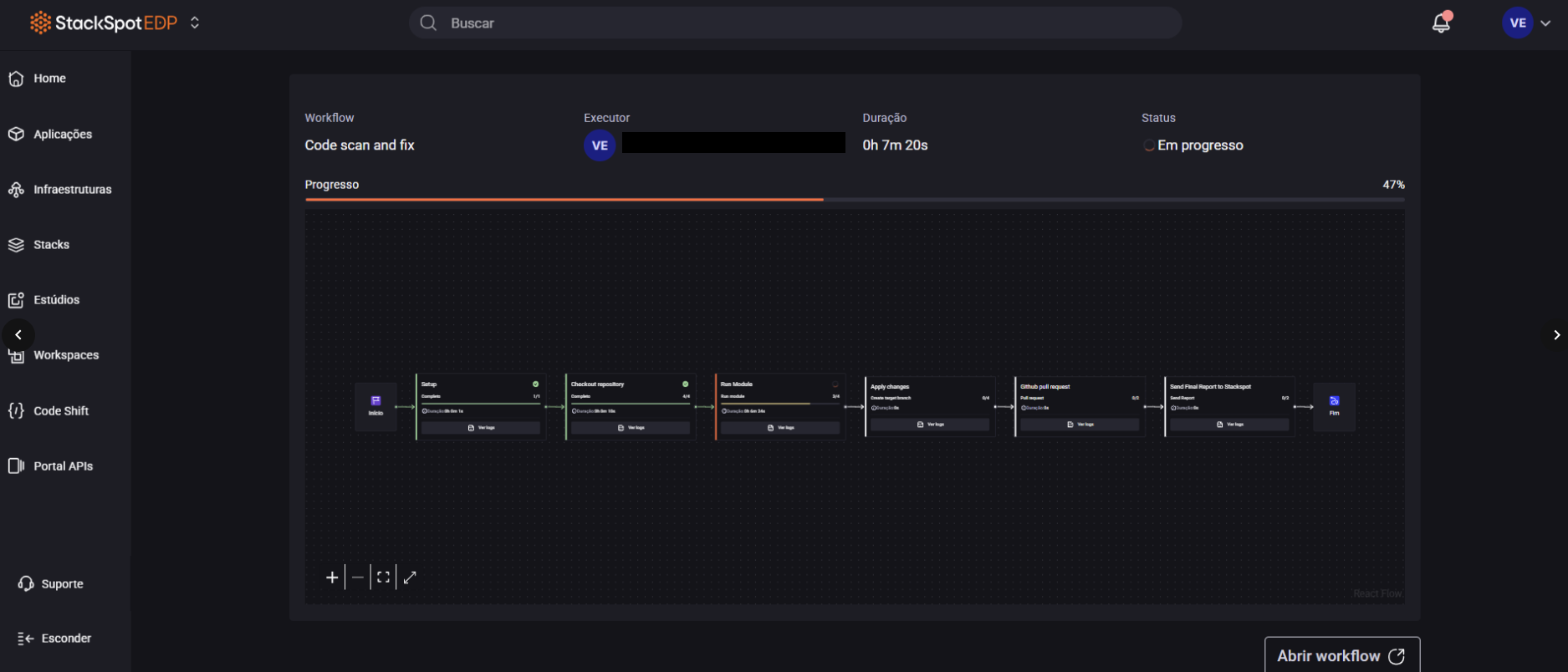
Task: Expand the product switcher next to StackSpot EDP
Action: pos(195,23)
